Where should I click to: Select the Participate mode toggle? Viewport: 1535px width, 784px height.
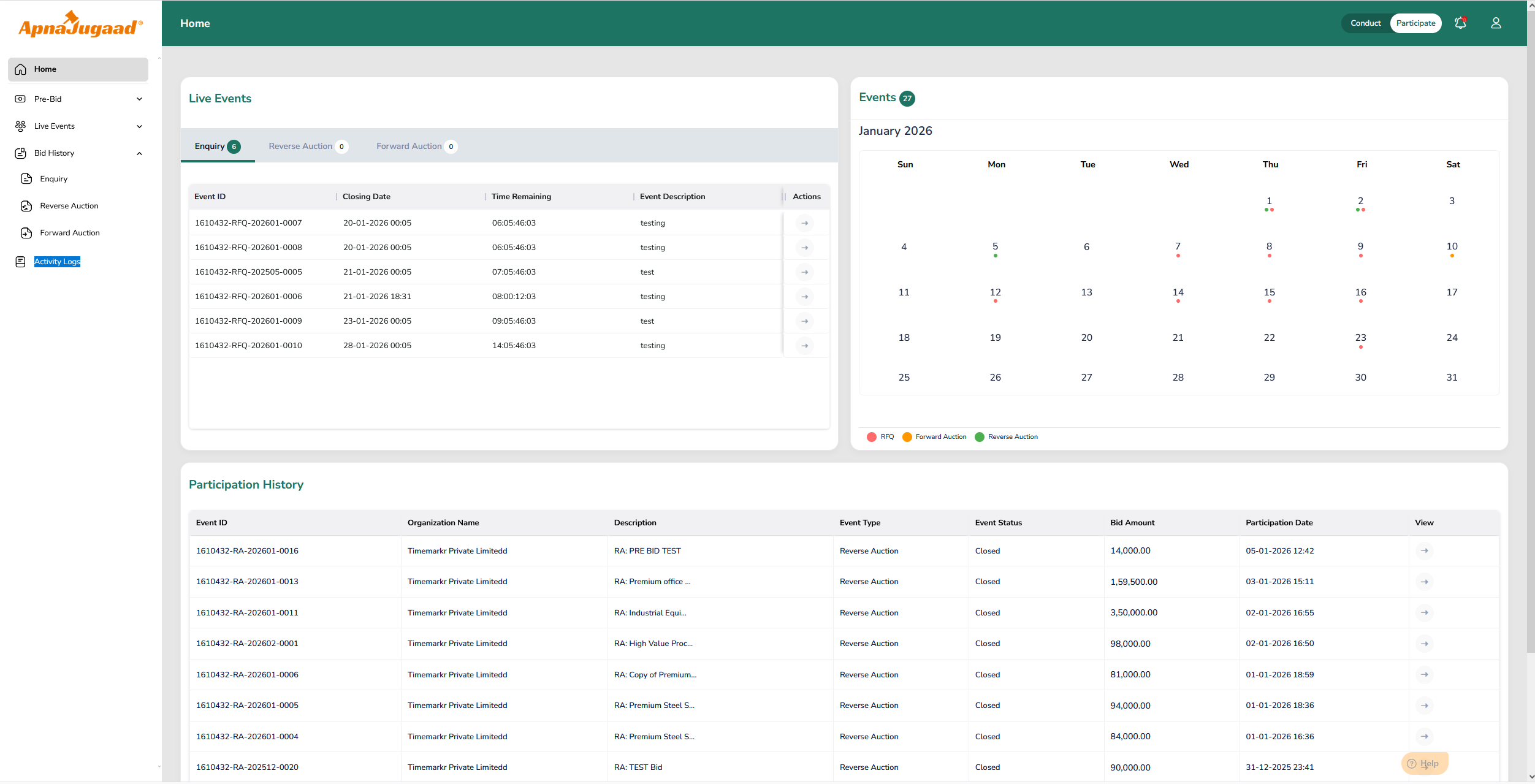pyautogui.click(x=1415, y=23)
